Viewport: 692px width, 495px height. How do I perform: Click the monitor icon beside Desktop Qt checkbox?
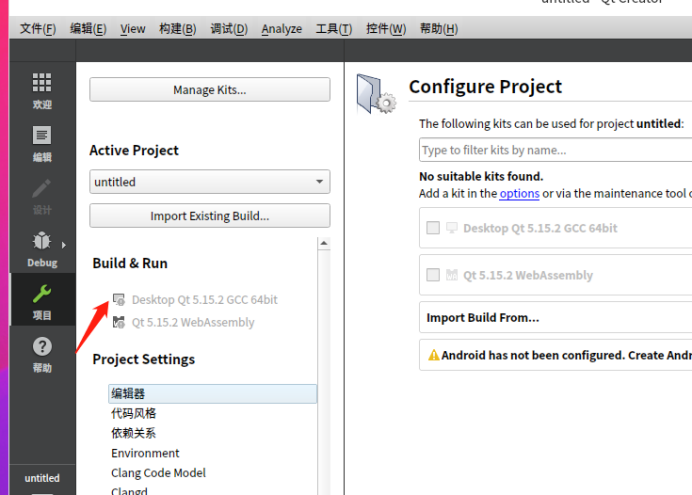[451, 228]
